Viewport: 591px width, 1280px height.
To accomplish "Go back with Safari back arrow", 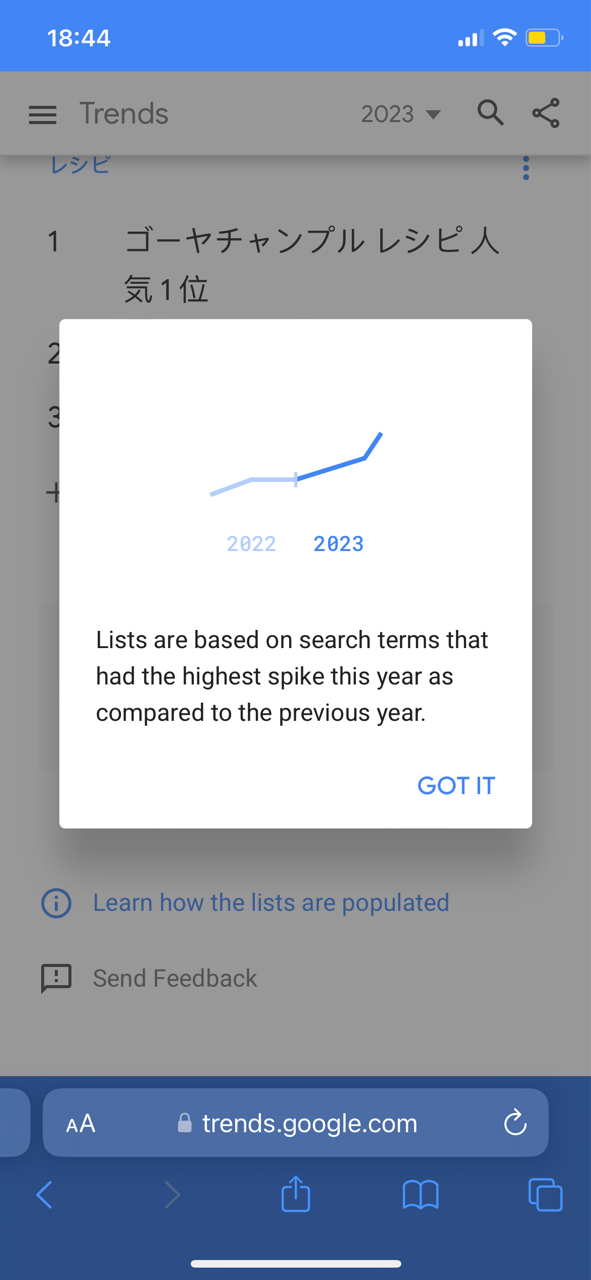I will click(x=44, y=1194).
